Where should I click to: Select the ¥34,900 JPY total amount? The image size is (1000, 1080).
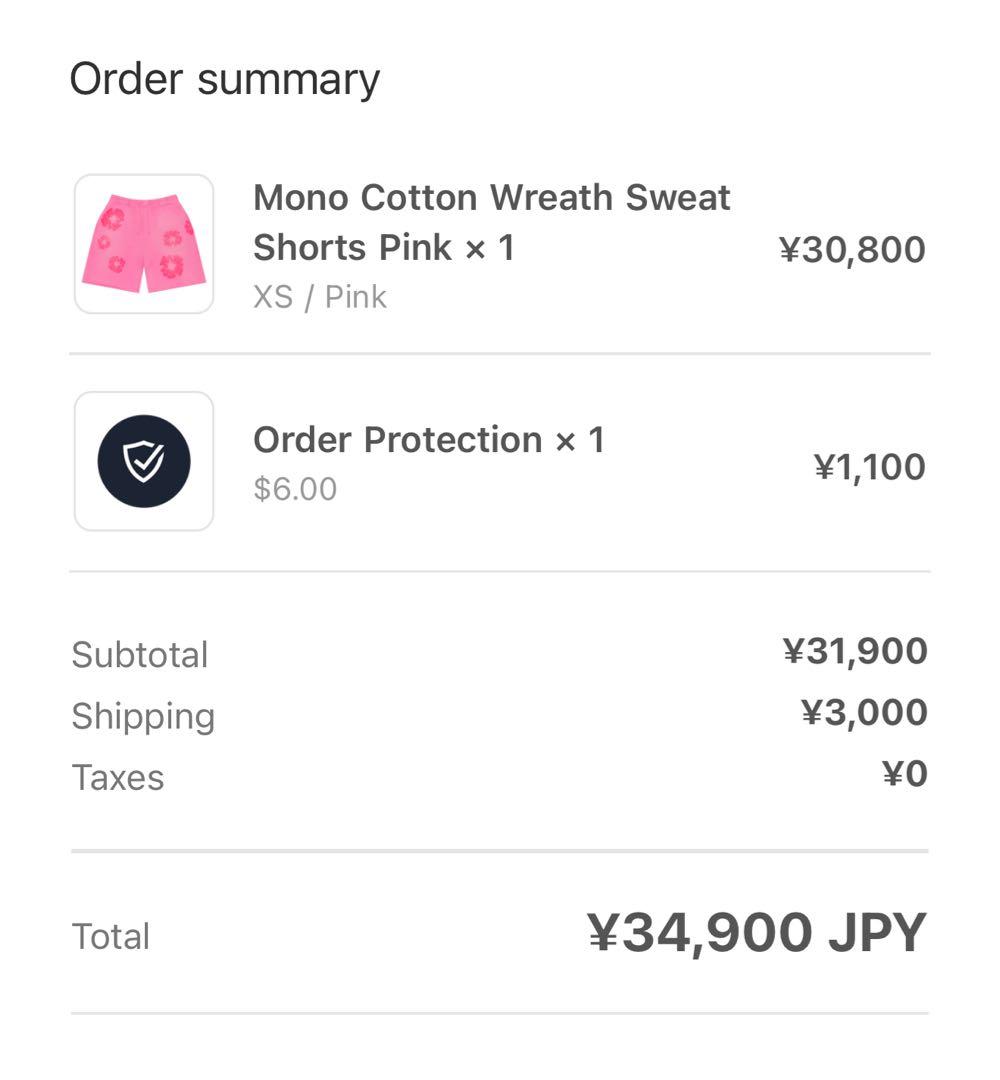click(756, 933)
